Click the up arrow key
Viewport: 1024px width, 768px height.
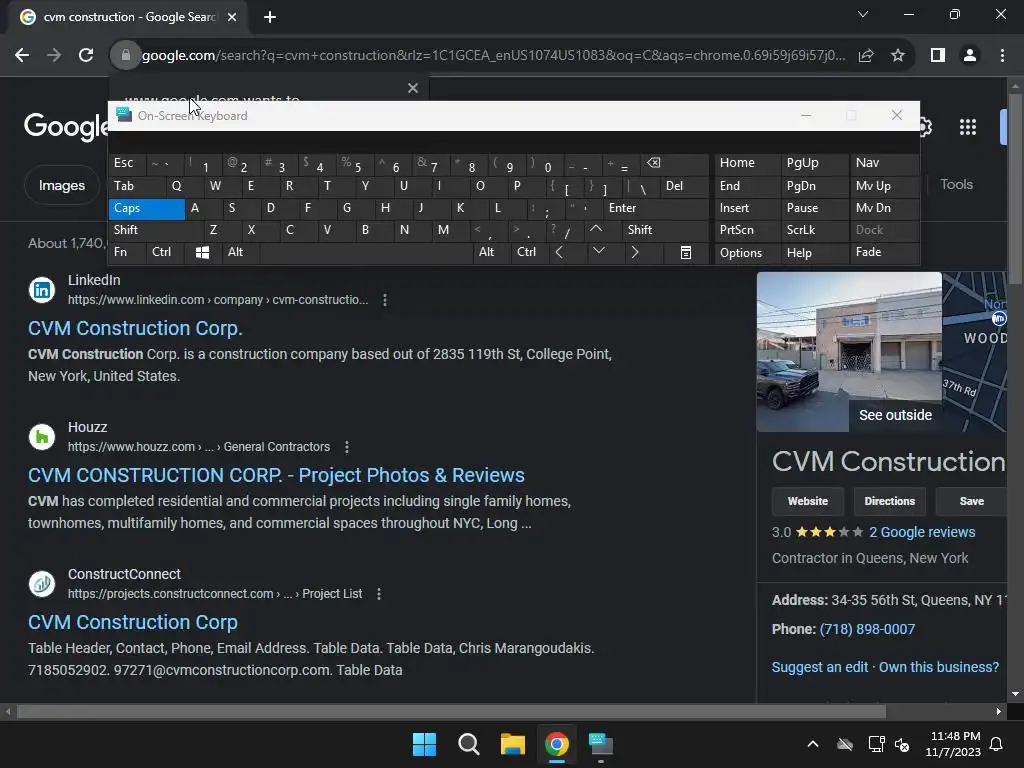pyautogui.click(x=596, y=229)
